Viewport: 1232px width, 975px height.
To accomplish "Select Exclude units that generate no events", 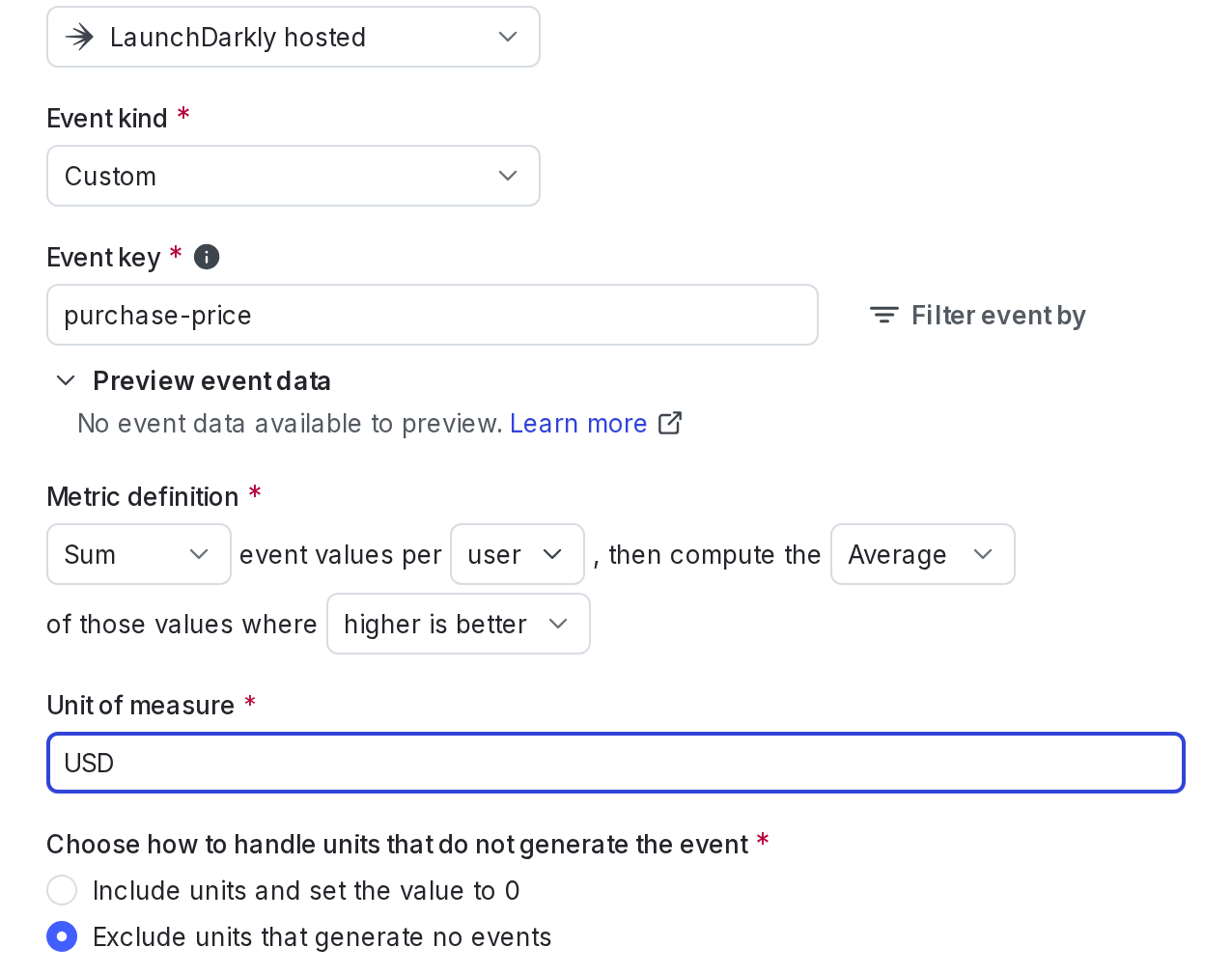I will point(62,936).
